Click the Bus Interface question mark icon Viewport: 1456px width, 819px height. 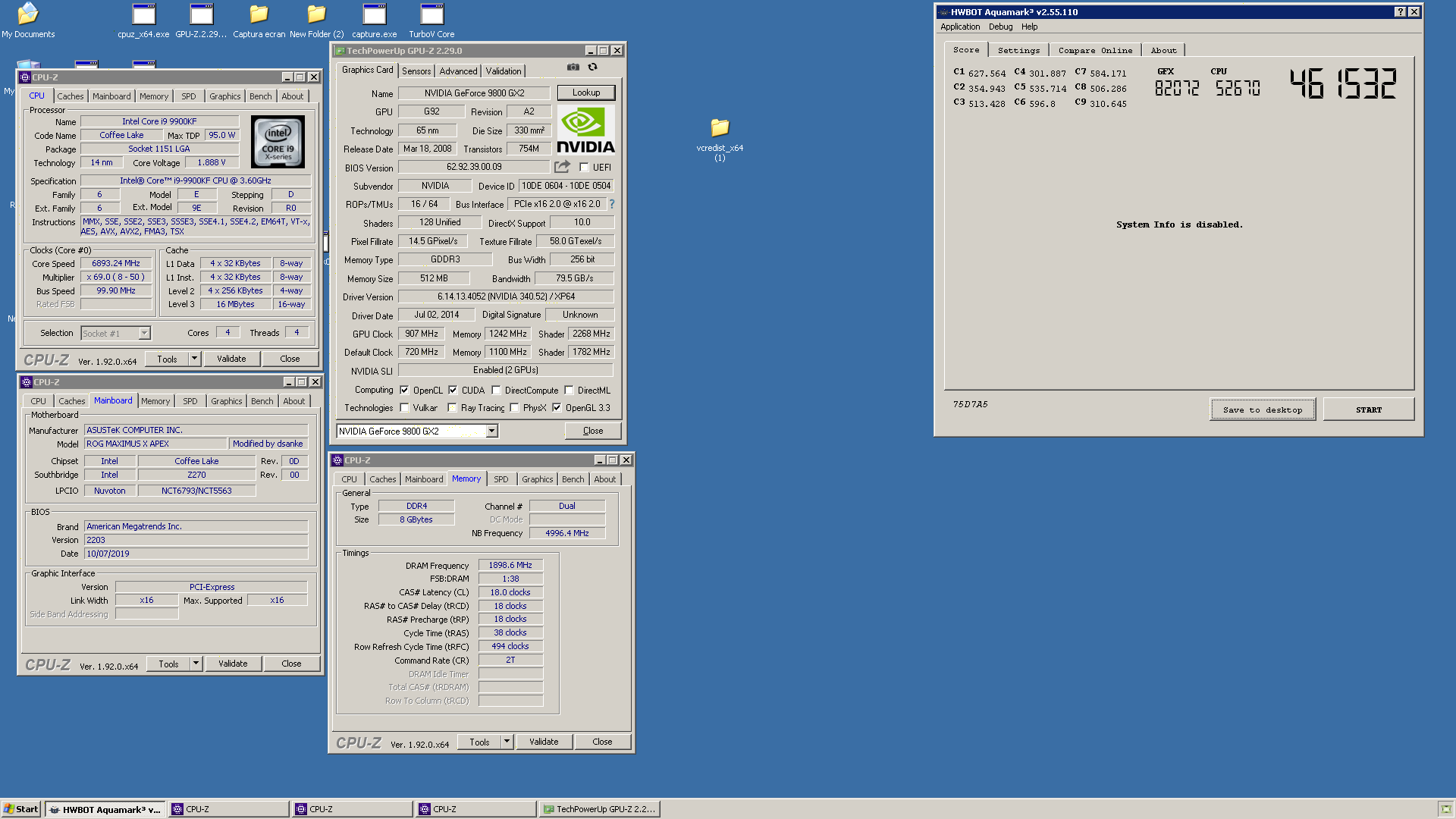[611, 204]
